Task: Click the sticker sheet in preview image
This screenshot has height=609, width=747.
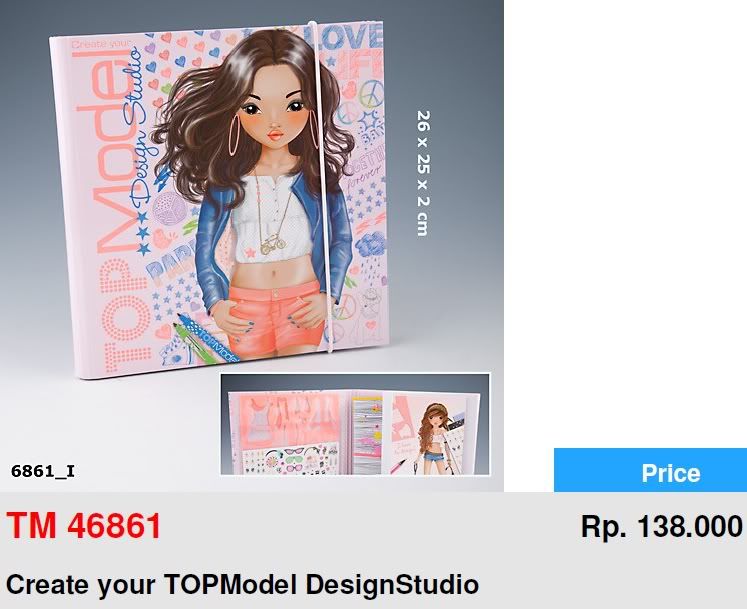Action: click(291, 459)
